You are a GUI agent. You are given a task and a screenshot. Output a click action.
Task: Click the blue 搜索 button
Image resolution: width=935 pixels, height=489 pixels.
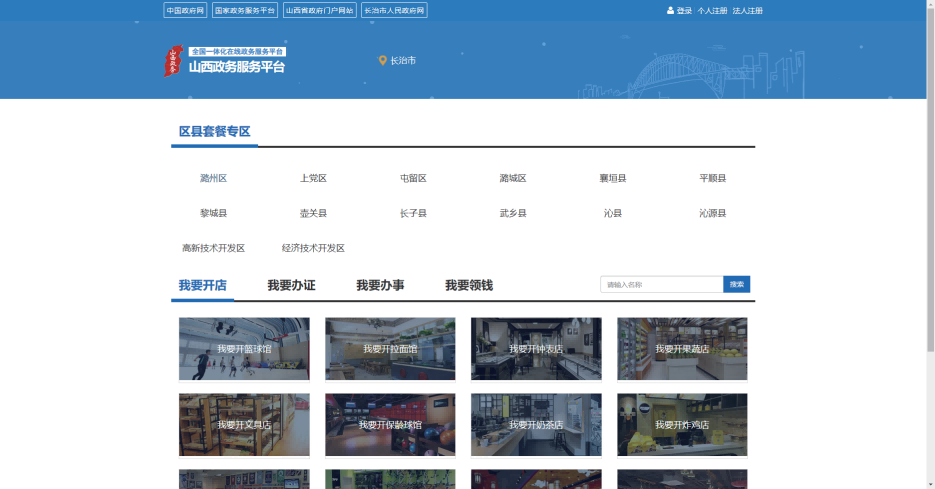coord(736,284)
